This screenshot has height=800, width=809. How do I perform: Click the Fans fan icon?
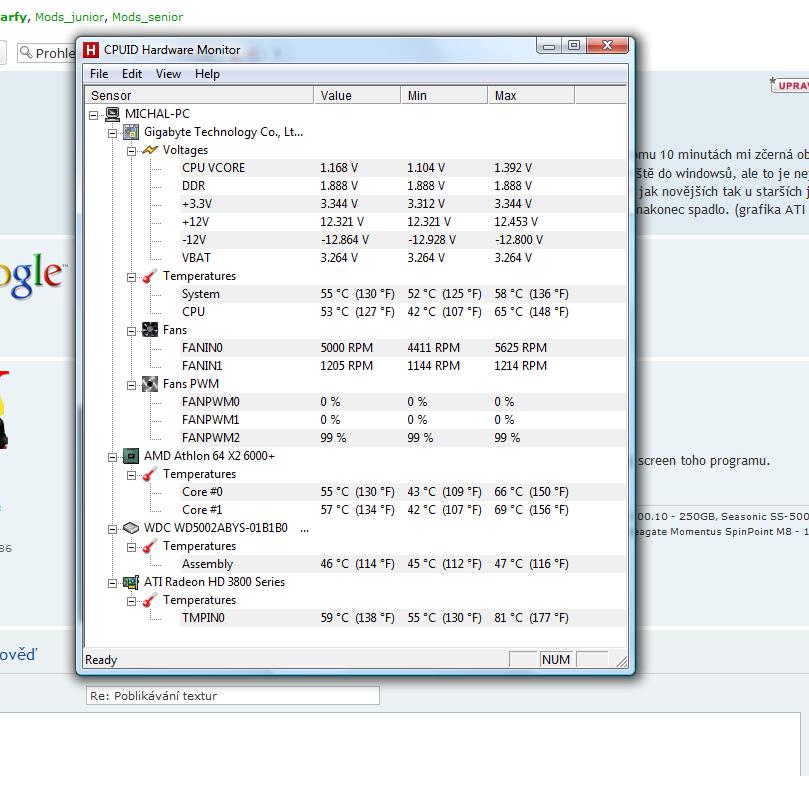tap(150, 330)
